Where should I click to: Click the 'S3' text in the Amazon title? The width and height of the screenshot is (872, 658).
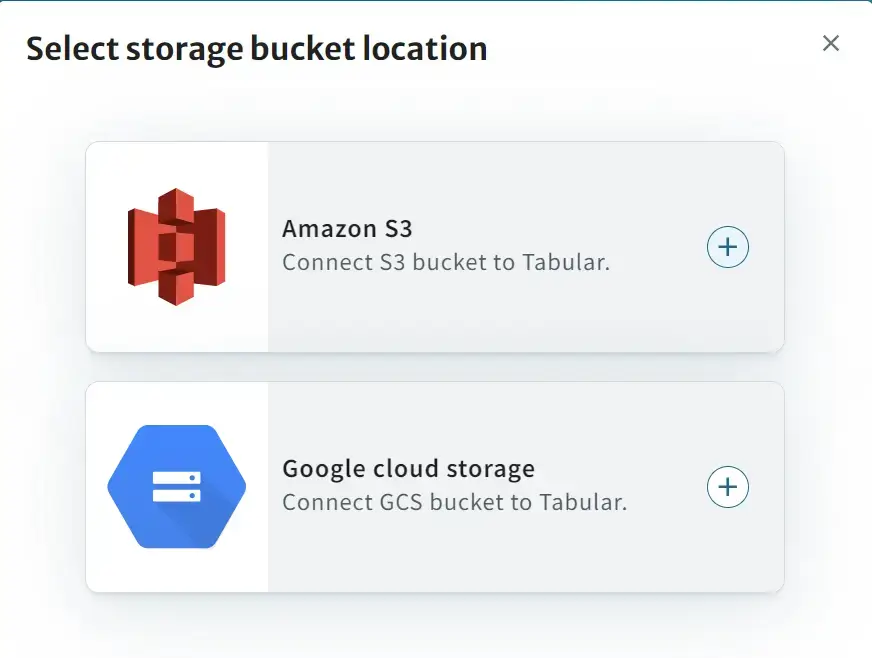coord(398,229)
